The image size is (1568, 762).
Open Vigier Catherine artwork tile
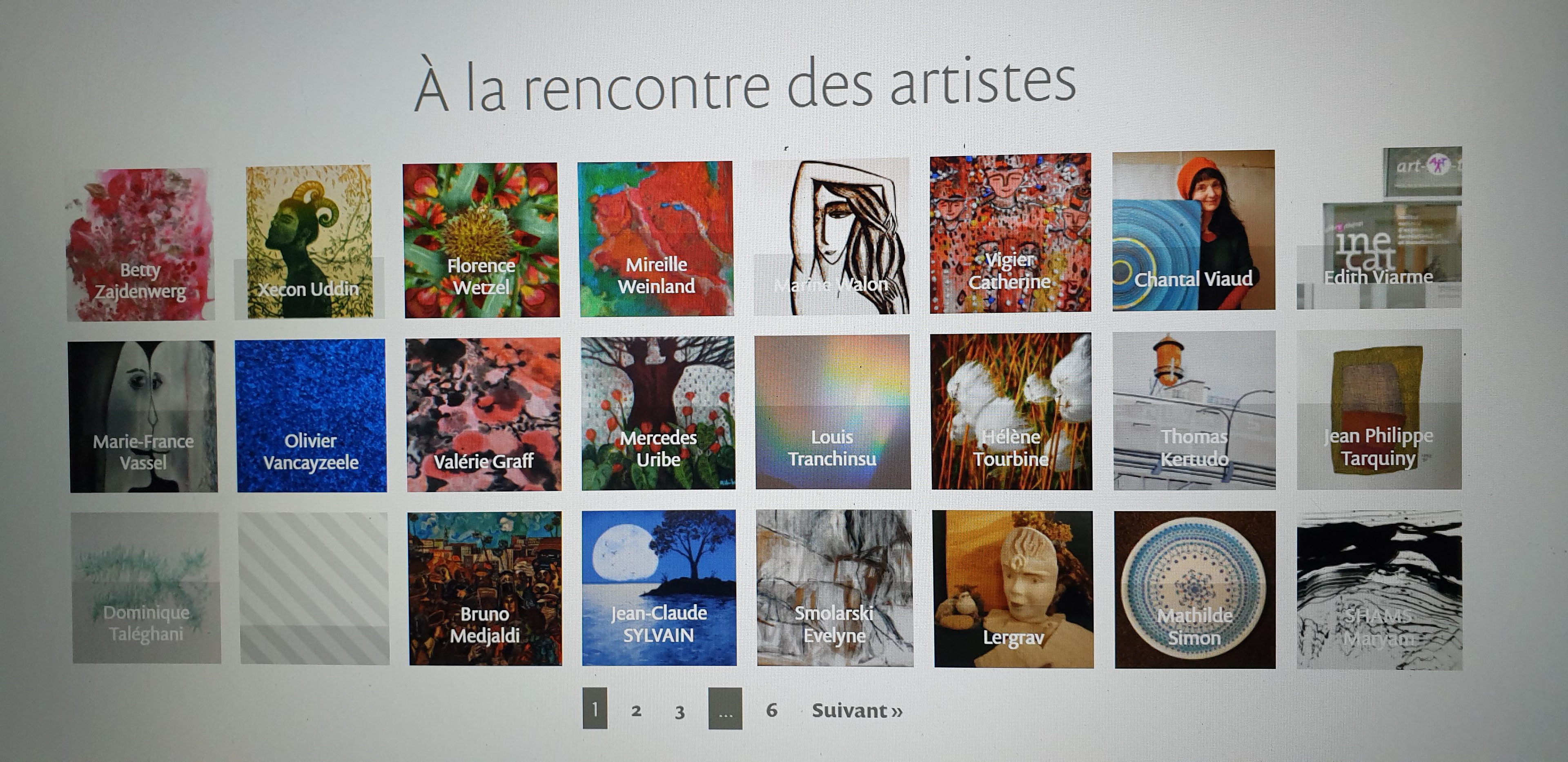pyautogui.click(x=1011, y=234)
